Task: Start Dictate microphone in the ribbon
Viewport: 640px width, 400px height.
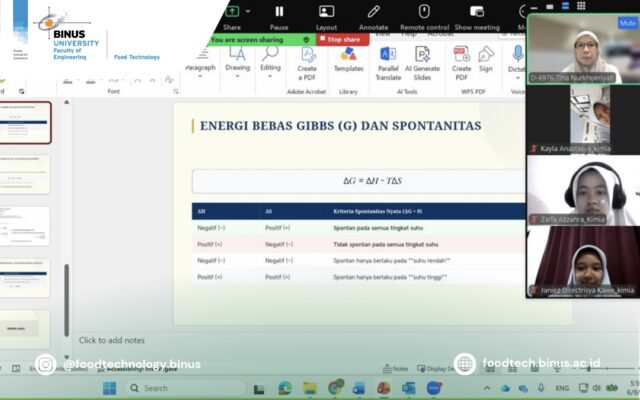Action: [x=518, y=60]
